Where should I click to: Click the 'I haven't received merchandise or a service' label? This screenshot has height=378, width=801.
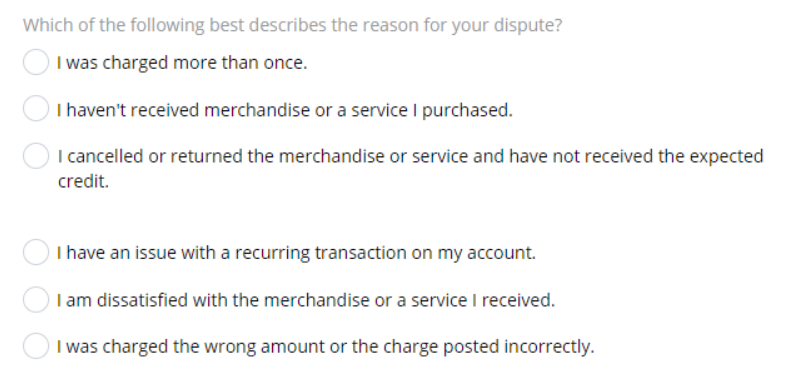tap(285, 110)
